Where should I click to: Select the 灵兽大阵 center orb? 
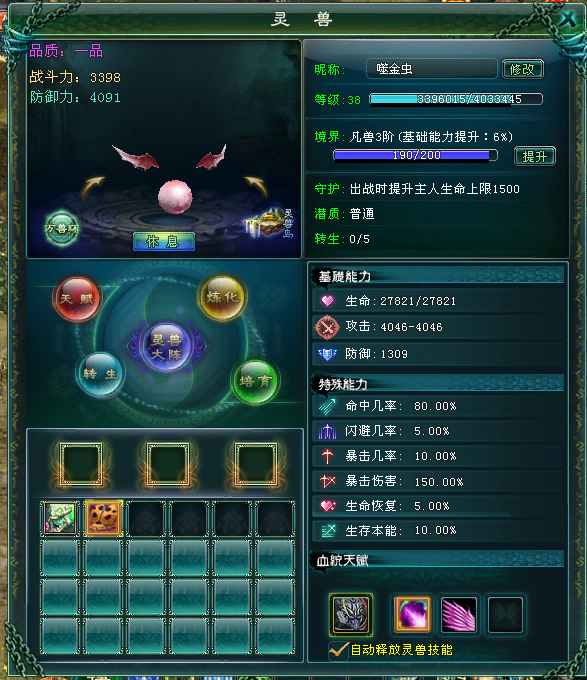[x=166, y=347]
